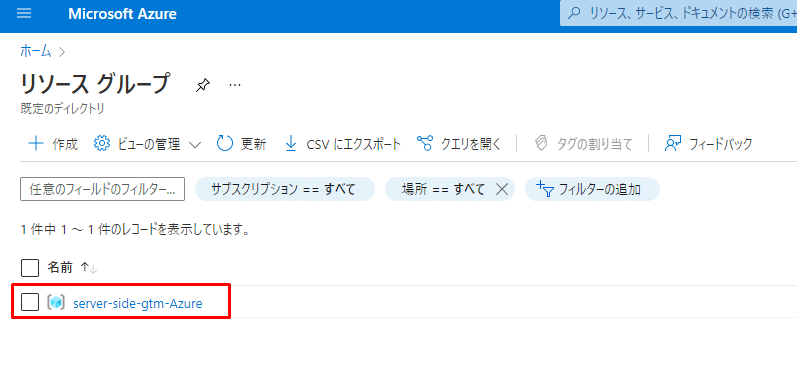Click the circular refresh icon
797x382 pixels.
pos(225,144)
